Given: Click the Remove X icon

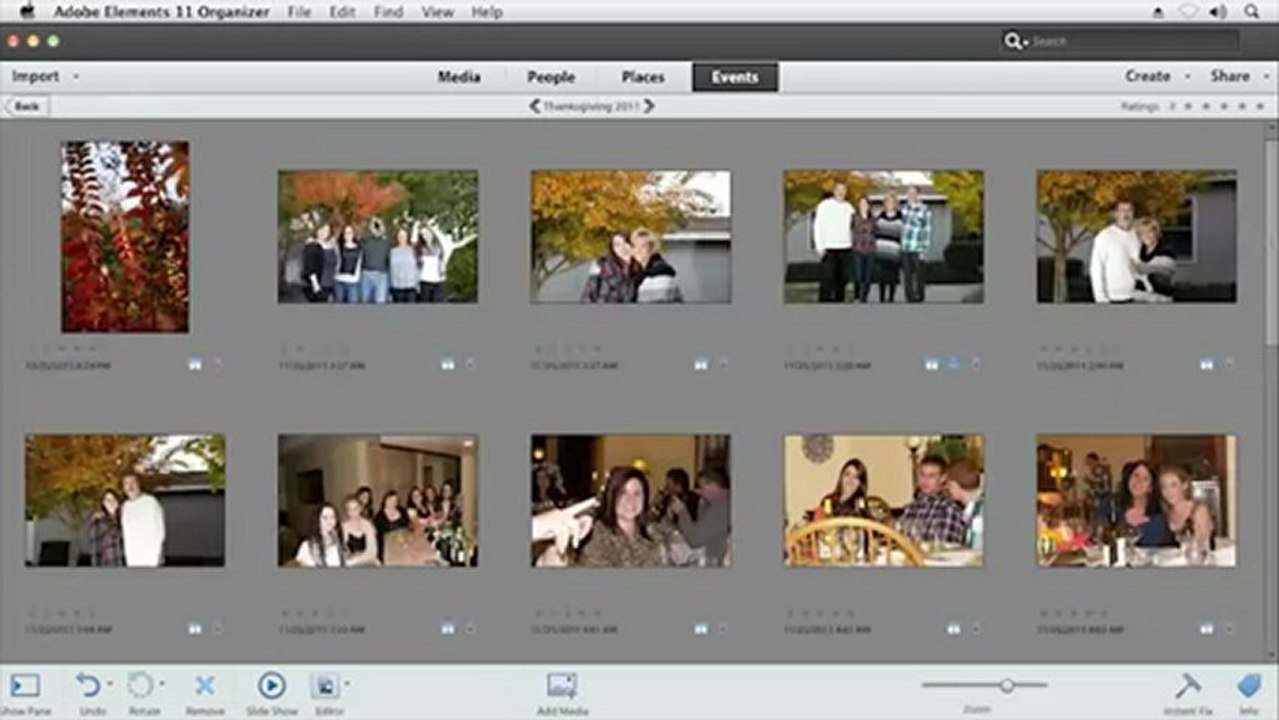Looking at the screenshot, I should click(x=204, y=685).
